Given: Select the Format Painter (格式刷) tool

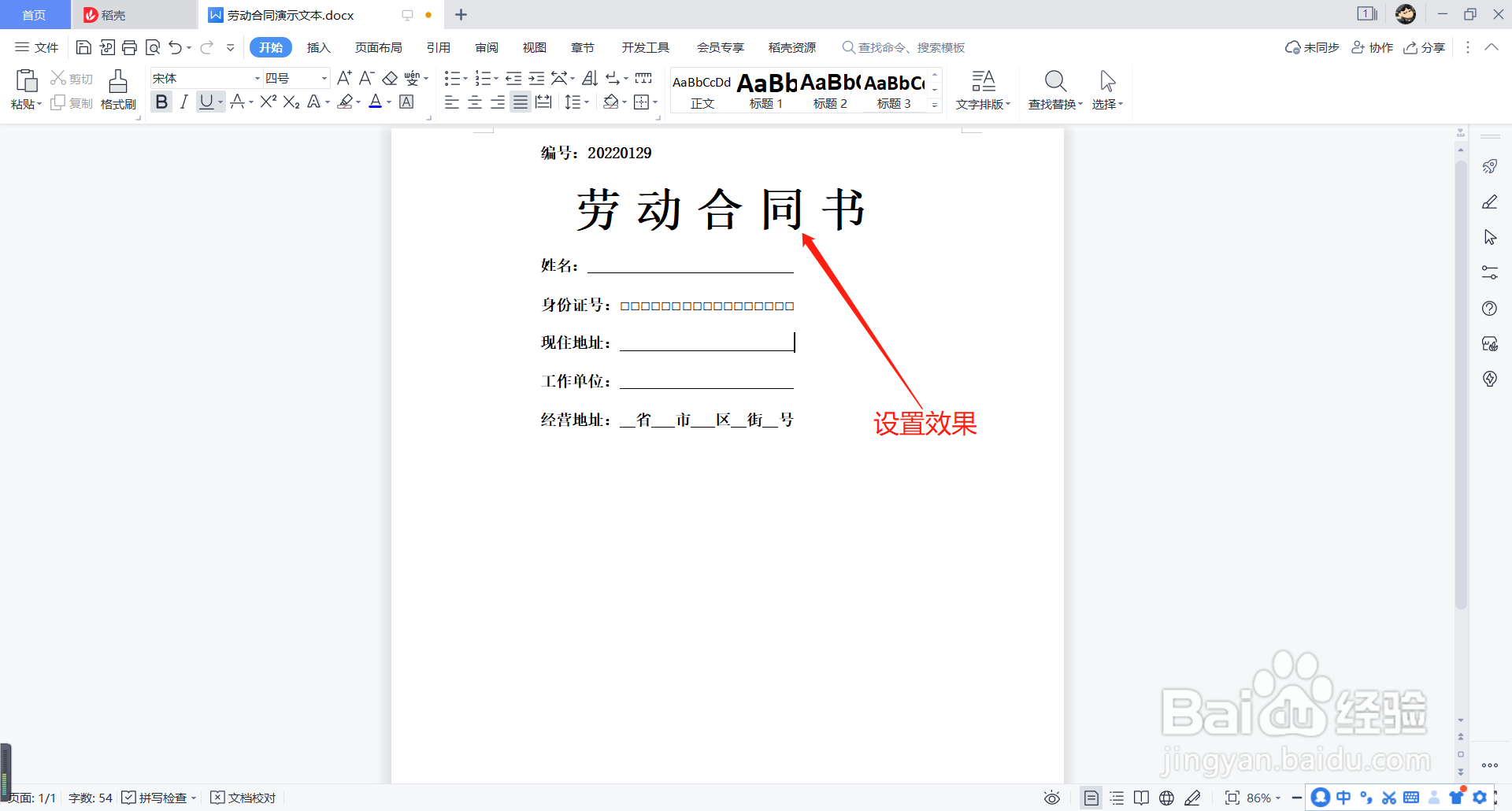Looking at the screenshot, I should (118, 89).
